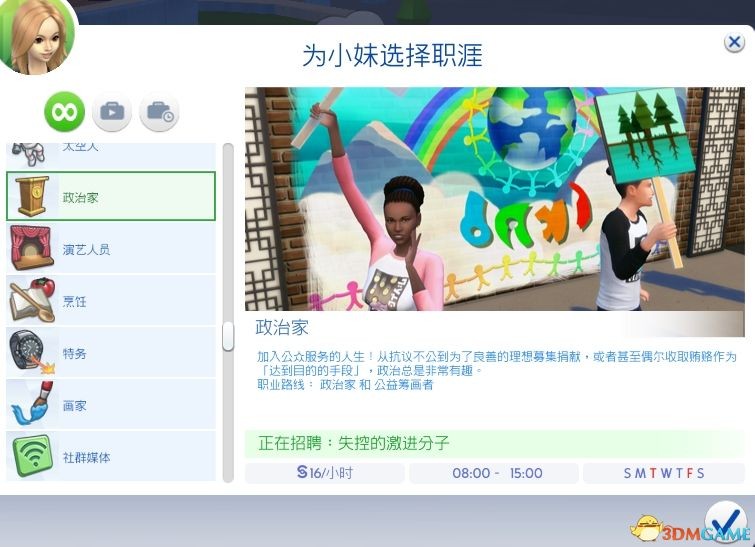This screenshot has height=547, width=755.
Task: Pick the spy watch icon for 特务
Action: pos(31,352)
